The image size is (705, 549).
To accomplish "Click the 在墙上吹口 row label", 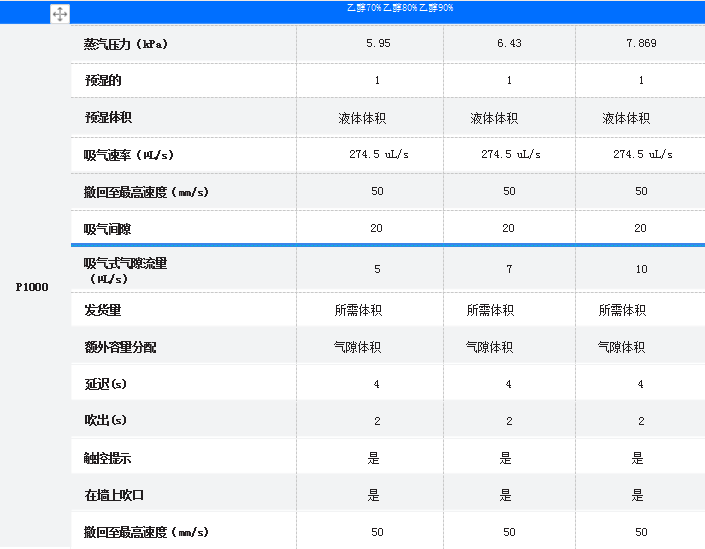I will (114, 495).
